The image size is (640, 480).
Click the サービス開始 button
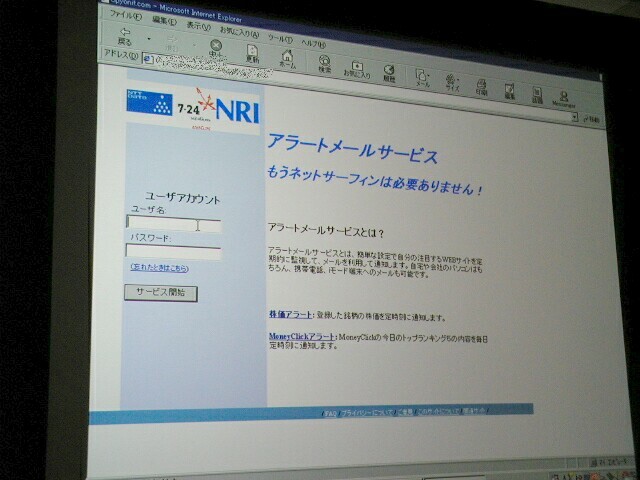pos(160,294)
